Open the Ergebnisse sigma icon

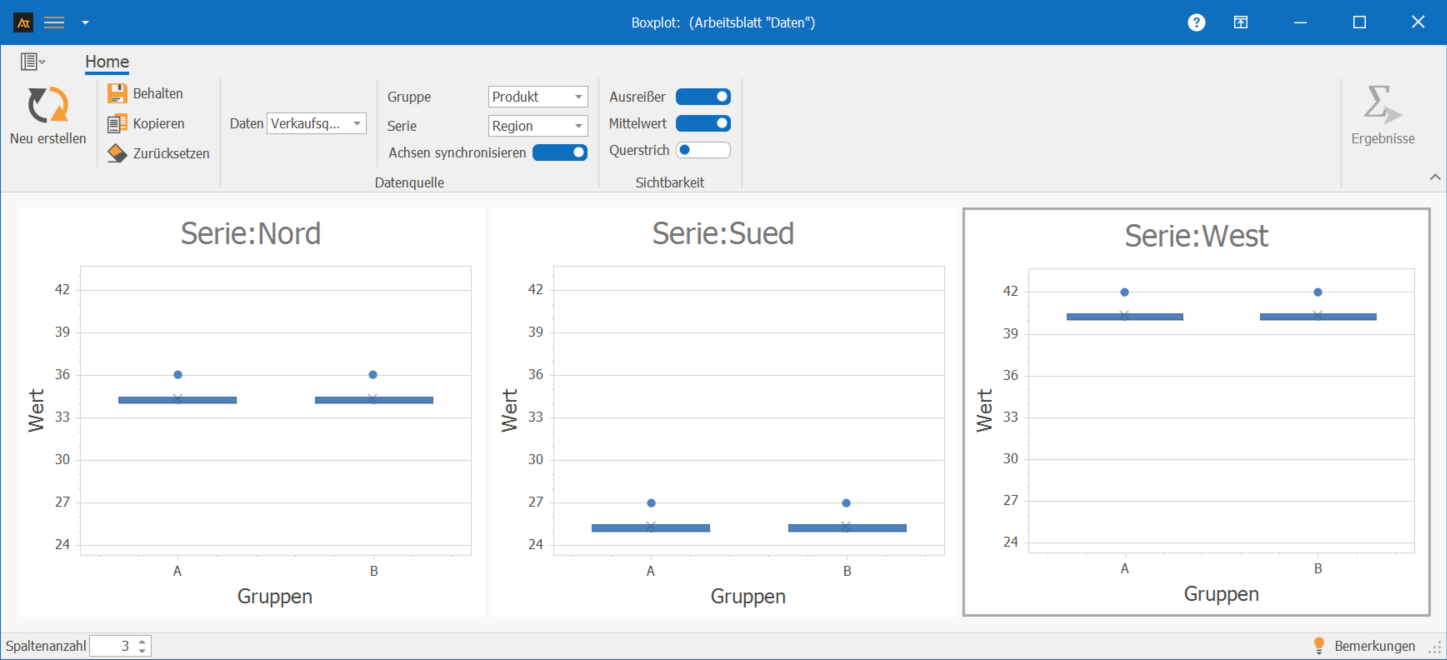[1382, 105]
